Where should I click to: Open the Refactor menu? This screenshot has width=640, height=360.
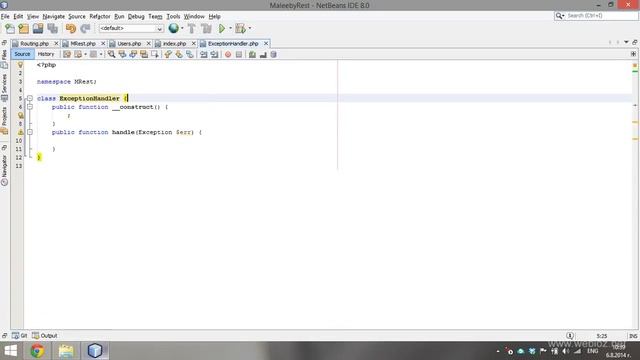coord(100,16)
